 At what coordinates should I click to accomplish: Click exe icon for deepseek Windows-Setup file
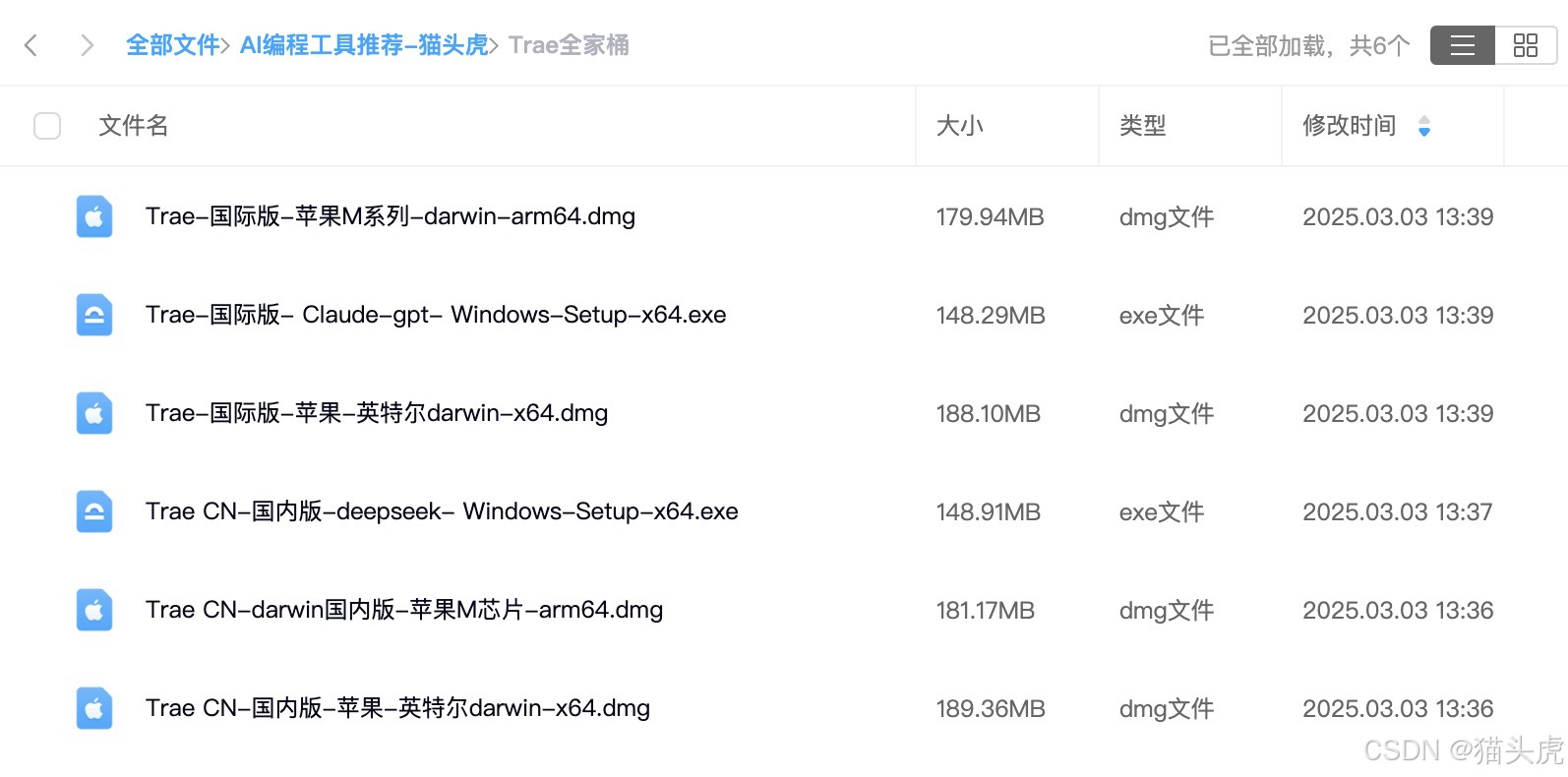(94, 511)
